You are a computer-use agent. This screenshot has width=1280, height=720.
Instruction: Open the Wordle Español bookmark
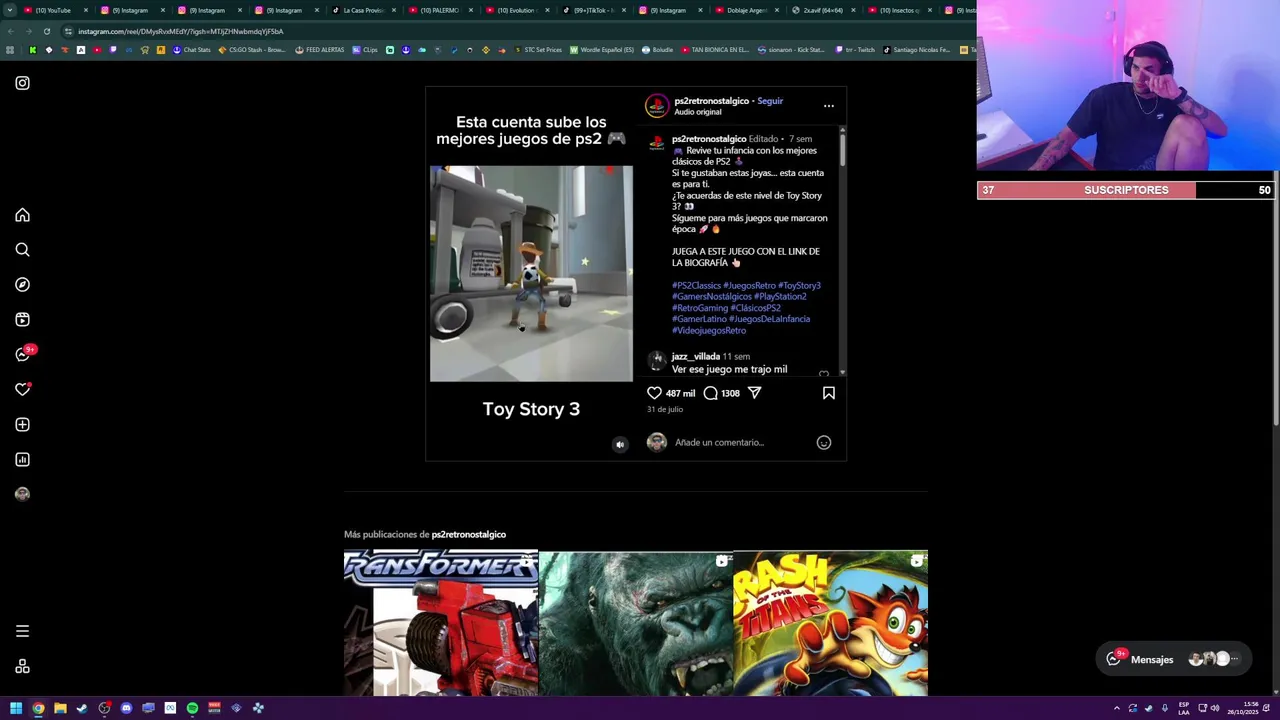(602, 50)
